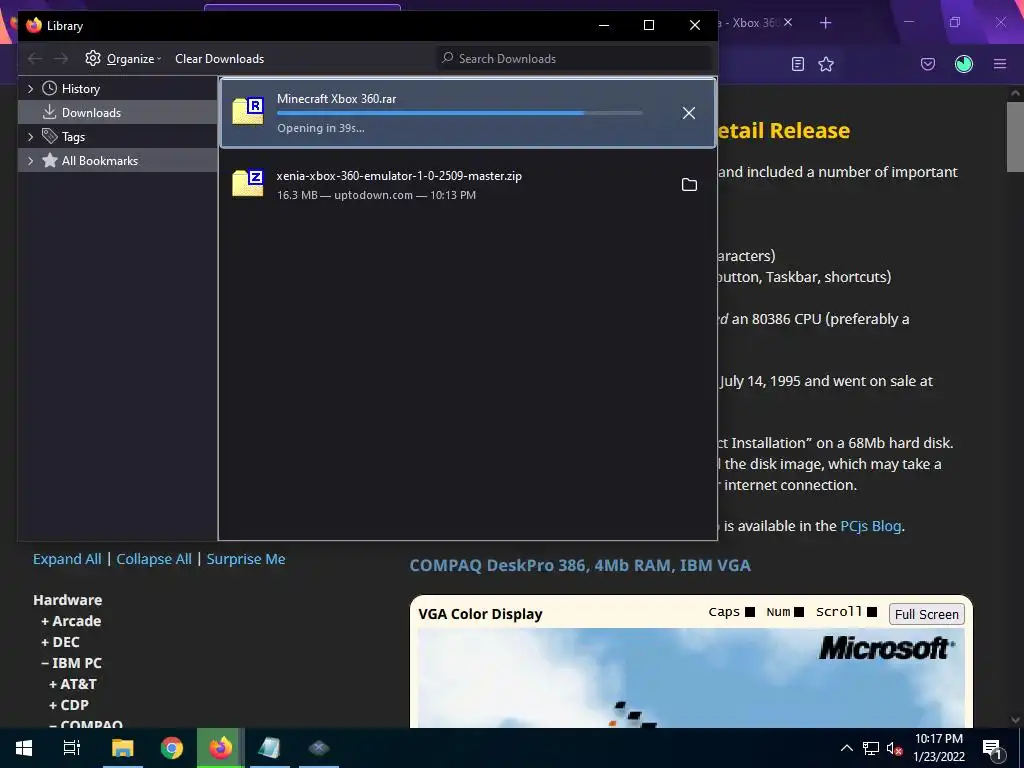Select the Xbox 360 browser tab

tap(749, 23)
